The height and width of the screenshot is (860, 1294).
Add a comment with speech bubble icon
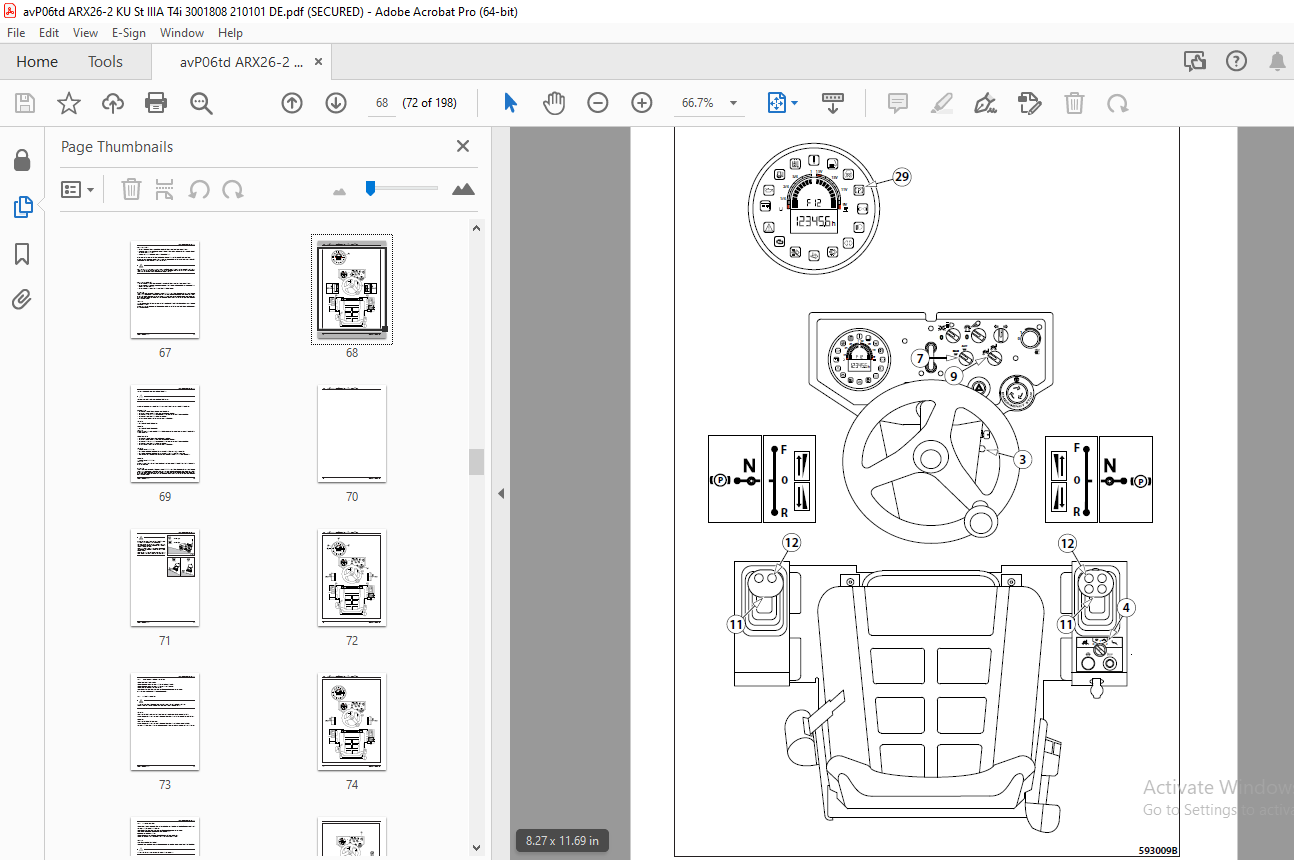tap(898, 103)
